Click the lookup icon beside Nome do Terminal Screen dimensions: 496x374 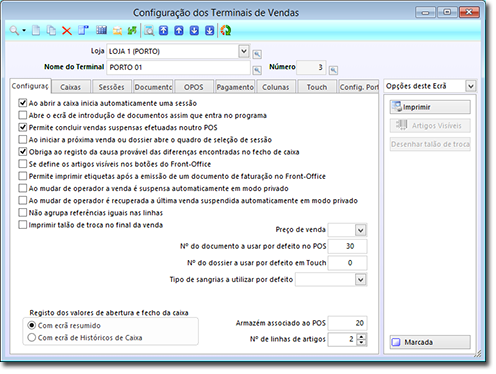tap(257, 70)
